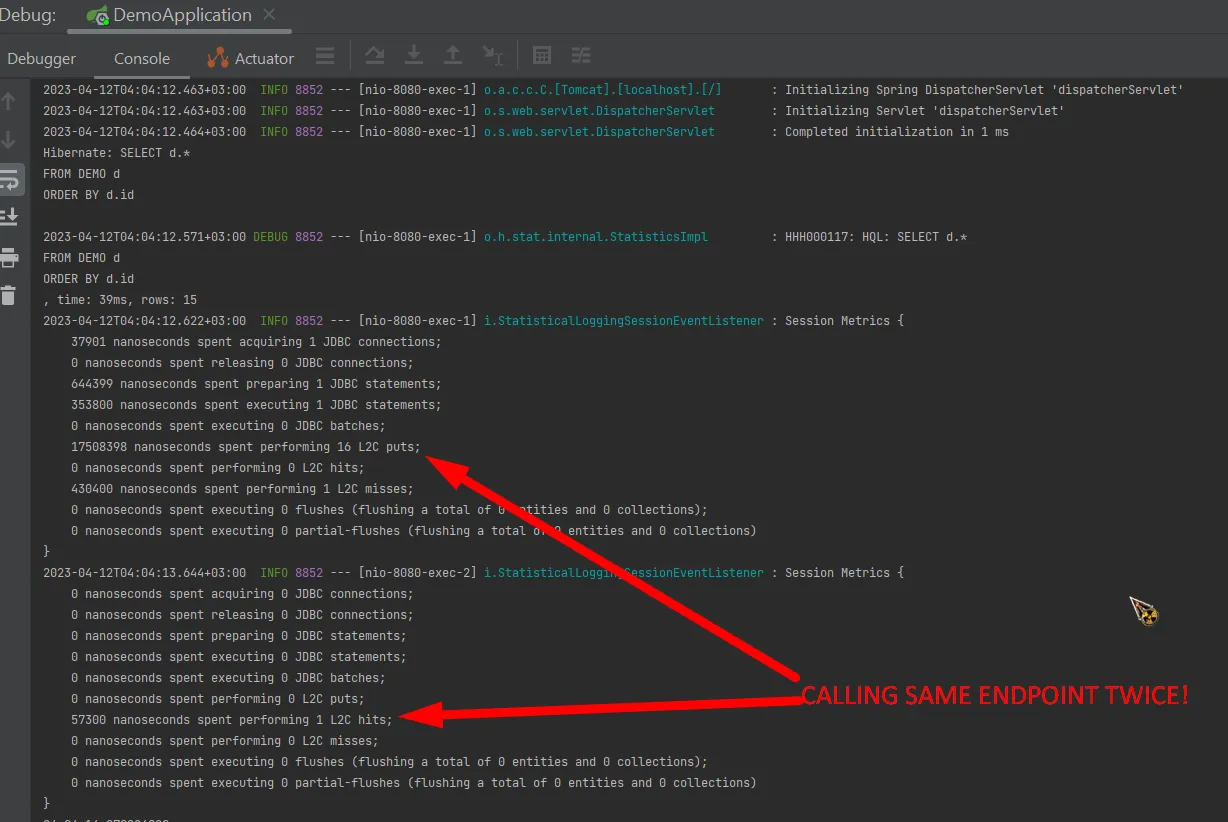Click the Up the Stack Trace arrow

click(9, 101)
